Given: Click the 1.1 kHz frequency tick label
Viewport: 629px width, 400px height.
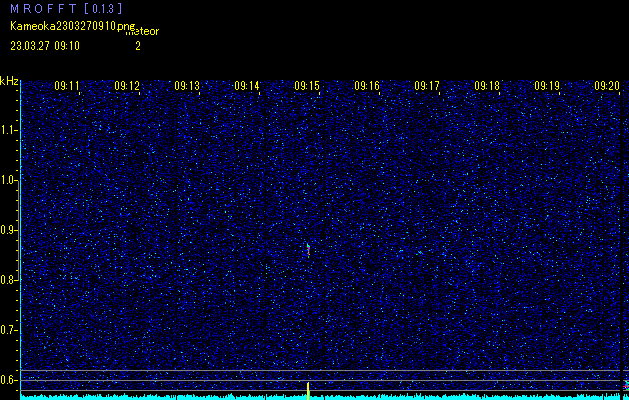Looking at the screenshot, I should [9, 130].
